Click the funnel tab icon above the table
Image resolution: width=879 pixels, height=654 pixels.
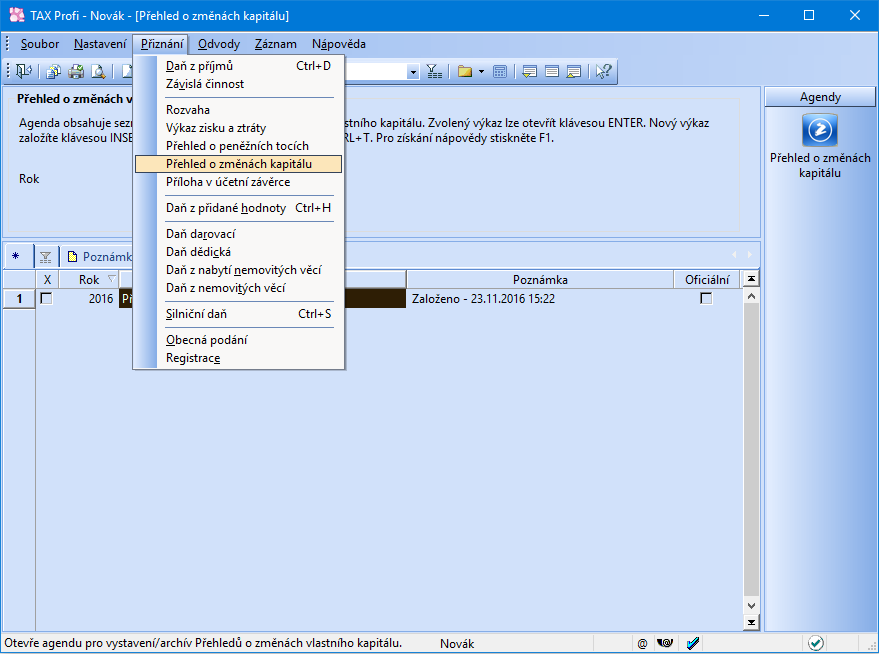[45, 257]
